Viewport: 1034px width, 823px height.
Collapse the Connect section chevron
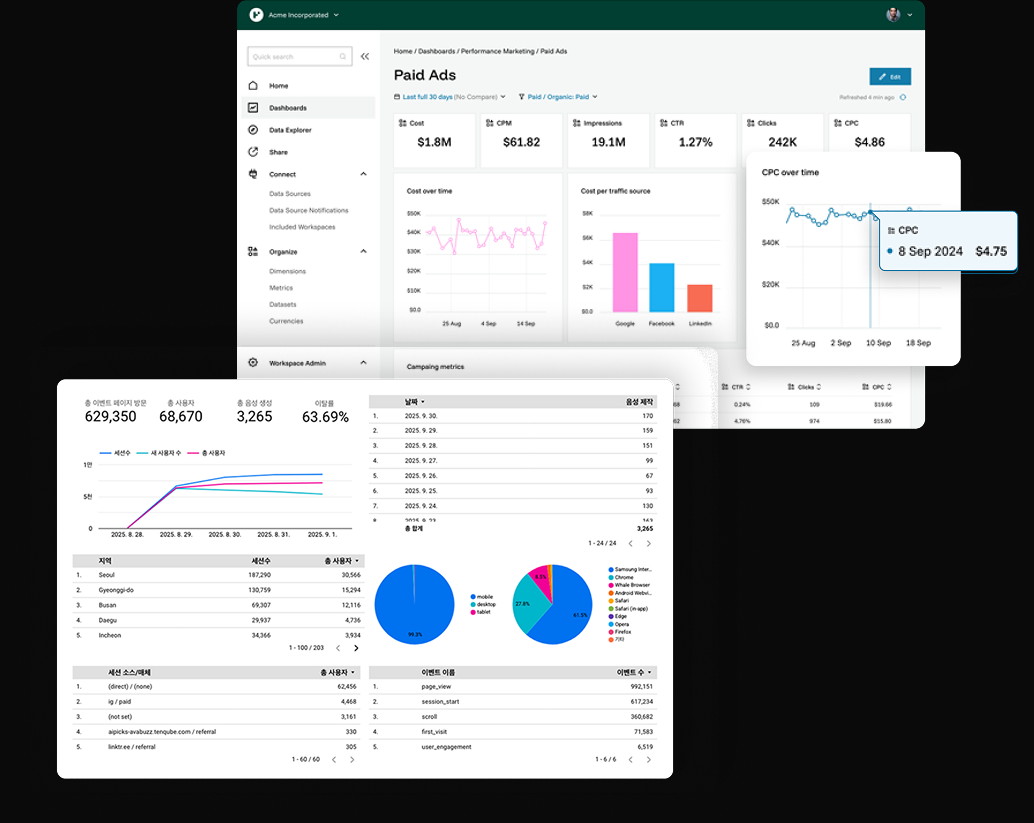(363, 174)
